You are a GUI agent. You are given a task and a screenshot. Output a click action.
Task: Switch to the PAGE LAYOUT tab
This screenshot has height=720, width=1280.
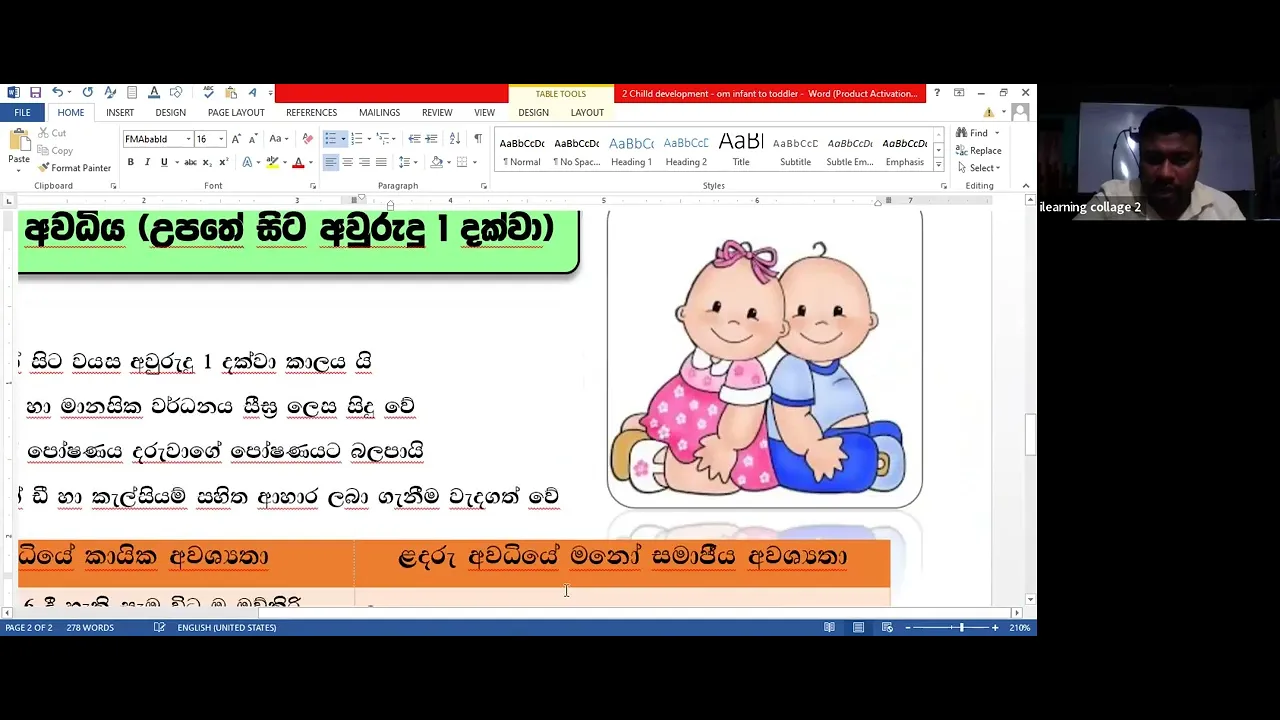tap(236, 113)
